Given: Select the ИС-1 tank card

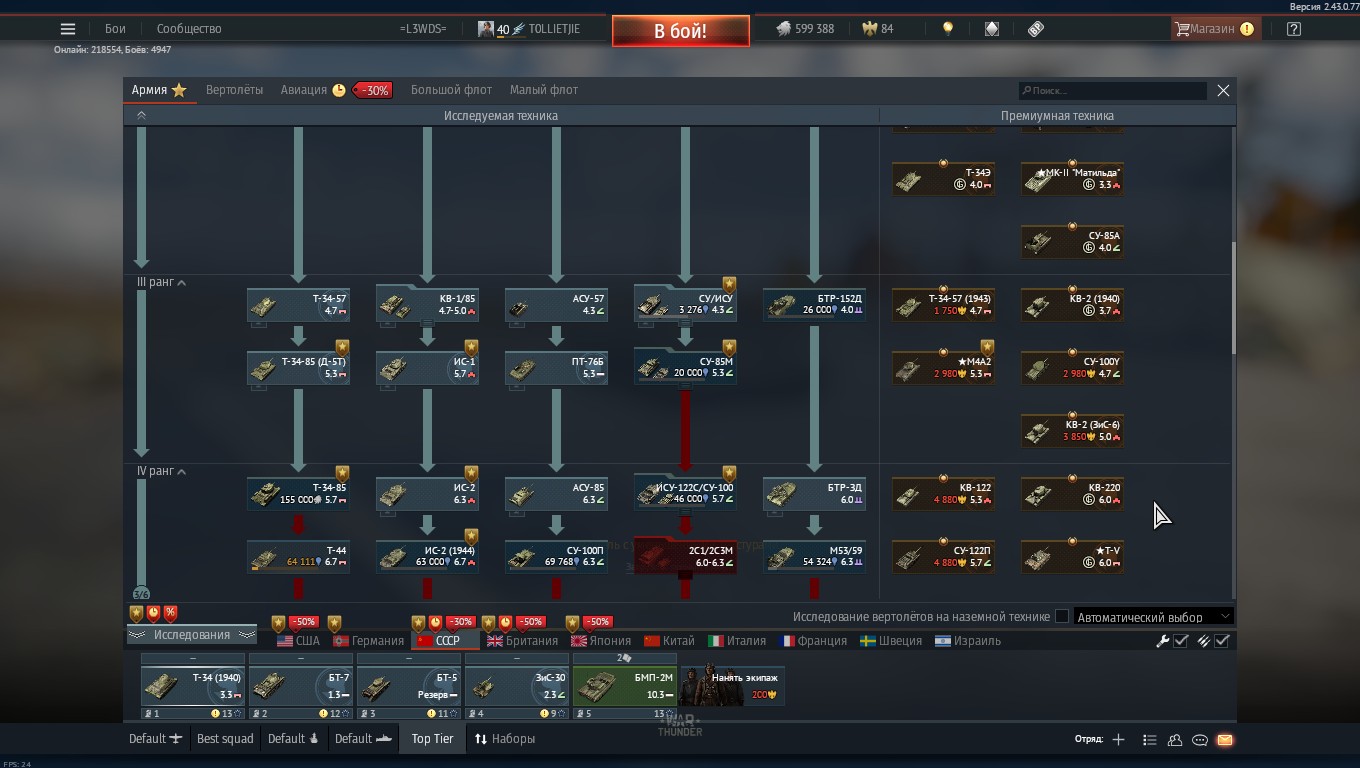Looking at the screenshot, I should point(427,368).
